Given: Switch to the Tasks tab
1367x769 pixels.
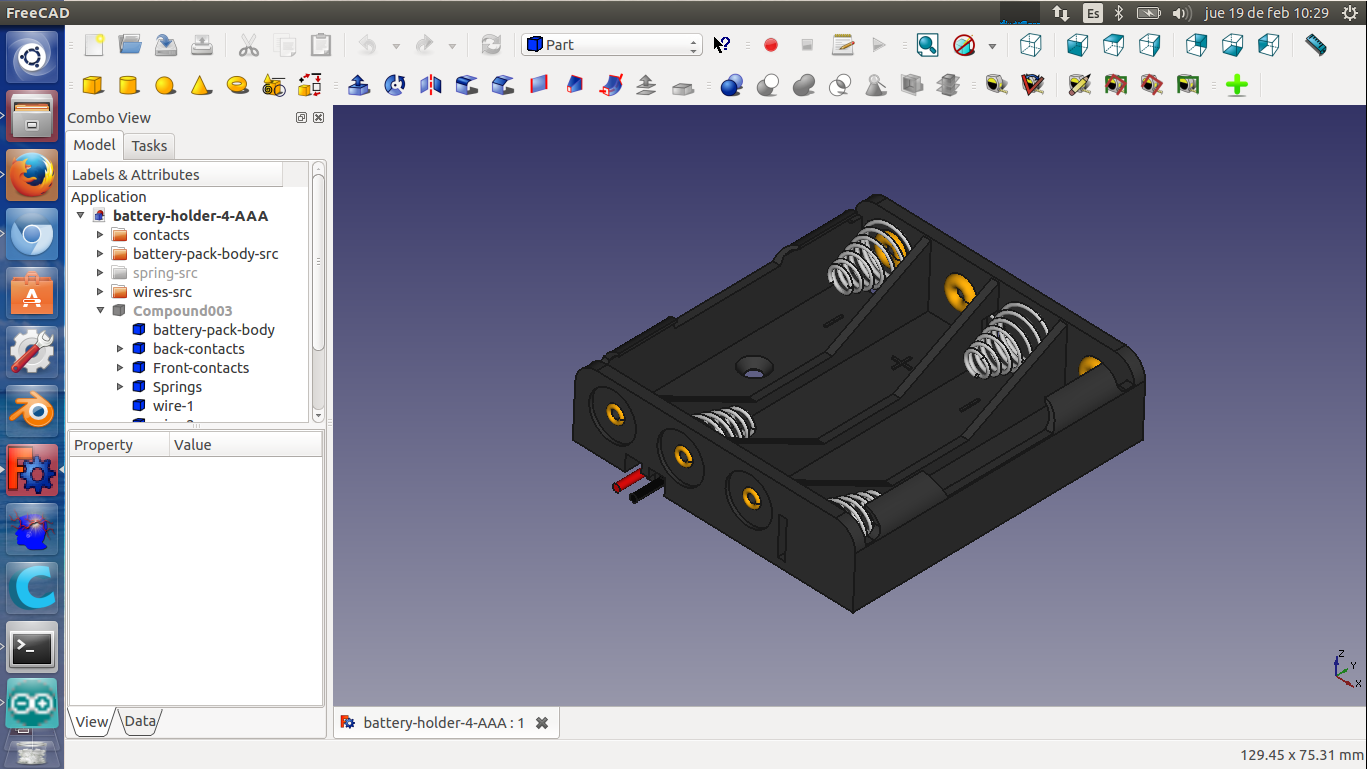Looking at the screenshot, I should point(149,146).
